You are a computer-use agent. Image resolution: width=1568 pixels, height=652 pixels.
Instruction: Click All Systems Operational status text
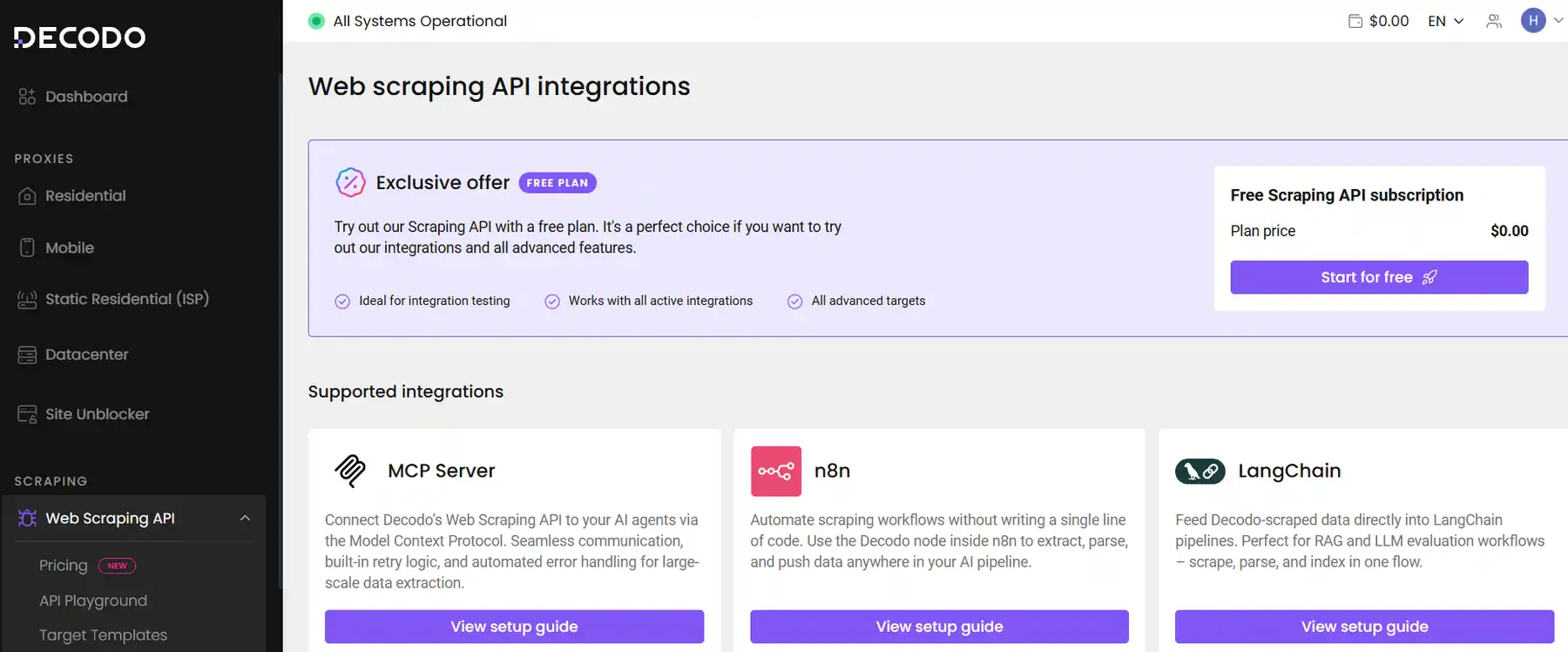click(420, 21)
